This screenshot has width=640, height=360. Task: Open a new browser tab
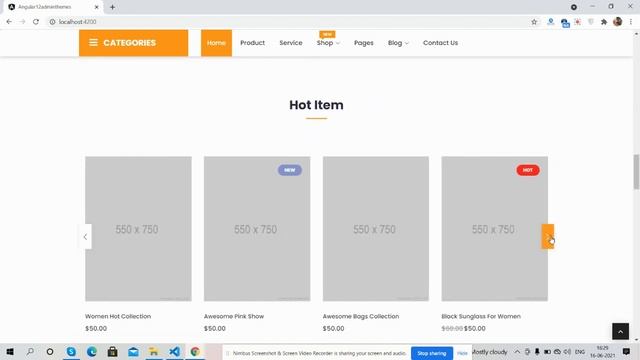(112, 7)
